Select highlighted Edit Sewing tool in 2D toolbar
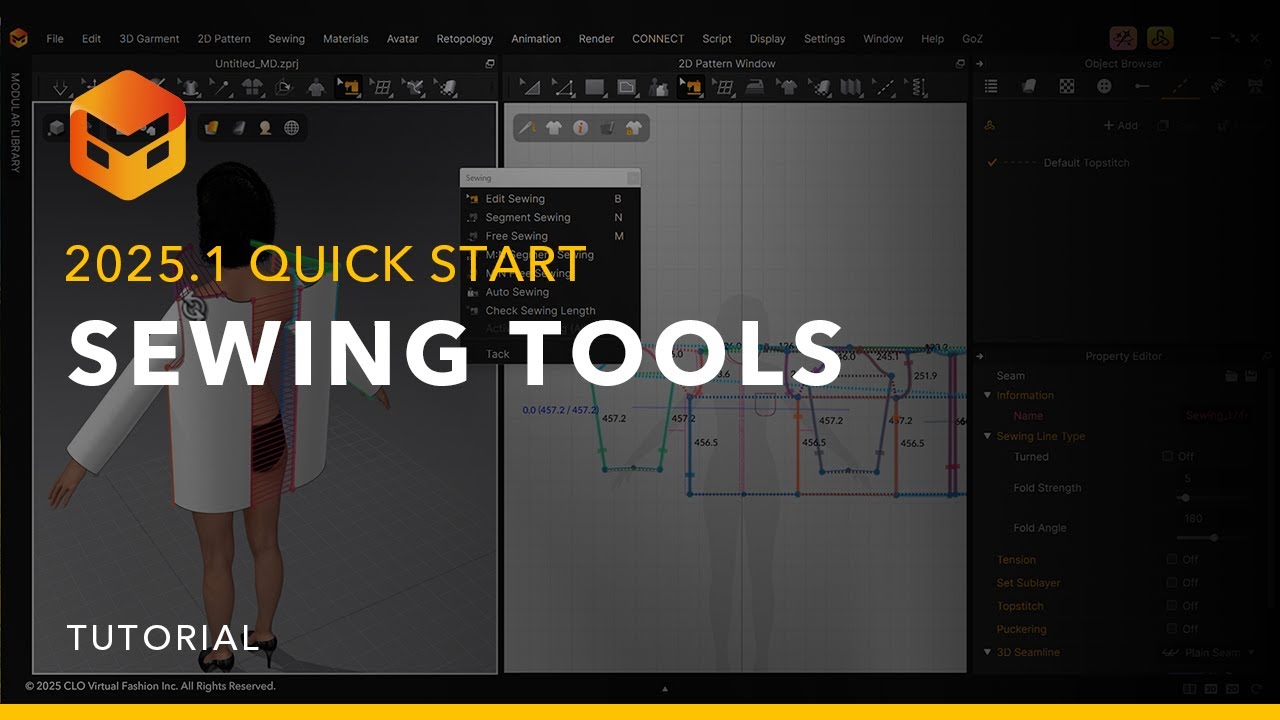 coord(691,87)
